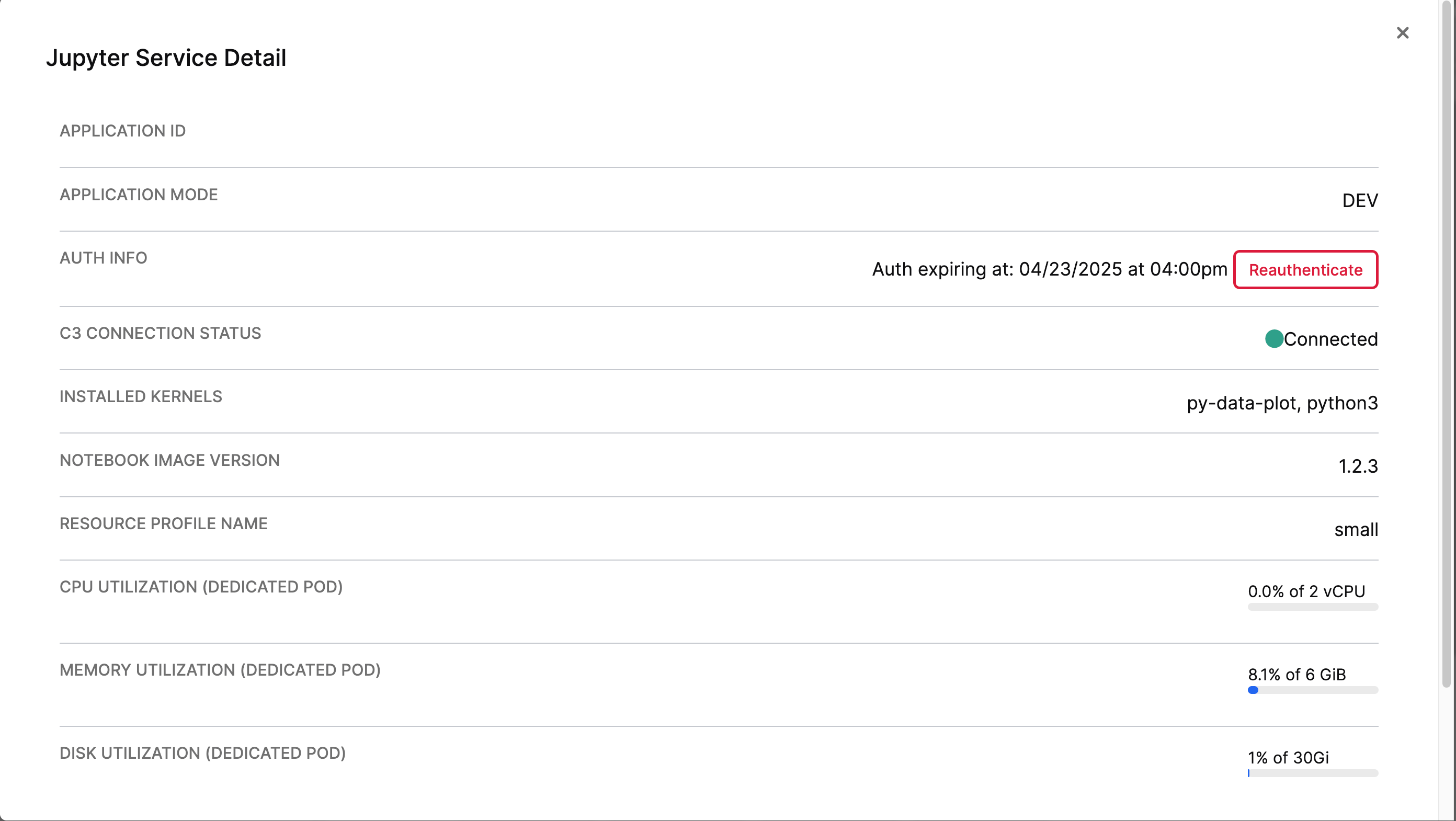Click the notebook image version 1.2.3
This screenshot has width=1456, height=821.
pyautogui.click(x=1358, y=466)
